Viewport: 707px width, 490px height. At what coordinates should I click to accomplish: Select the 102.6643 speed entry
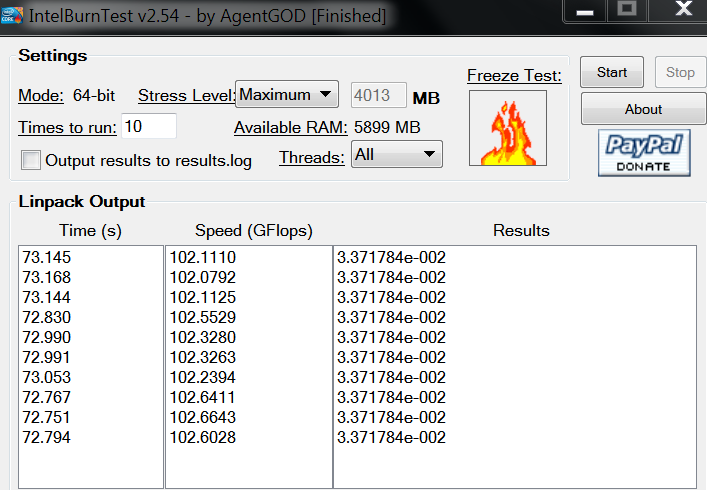click(x=203, y=418)
